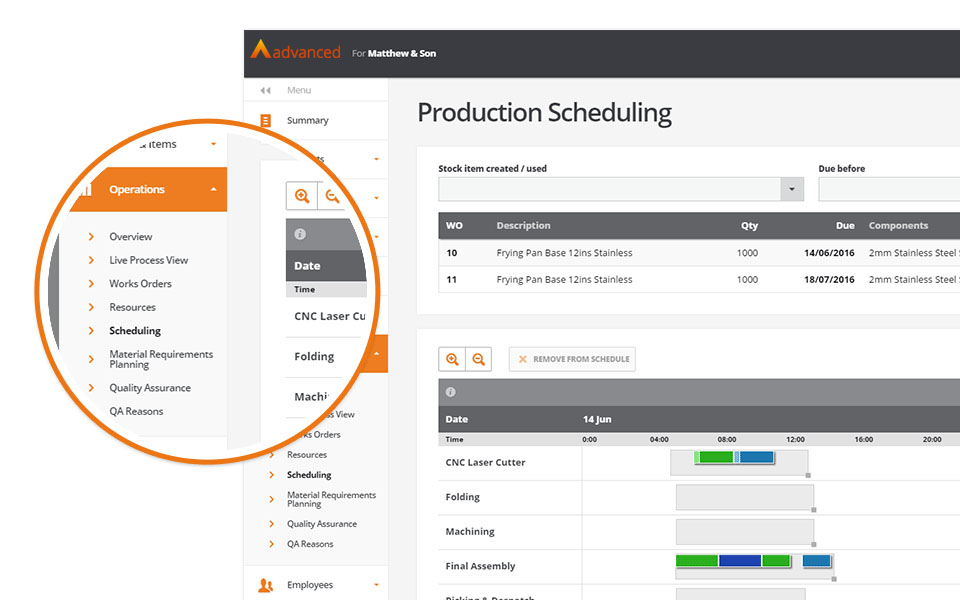Click the Advanced logo in the header
The height and width of the screenshot is (600, 960).
296,50
